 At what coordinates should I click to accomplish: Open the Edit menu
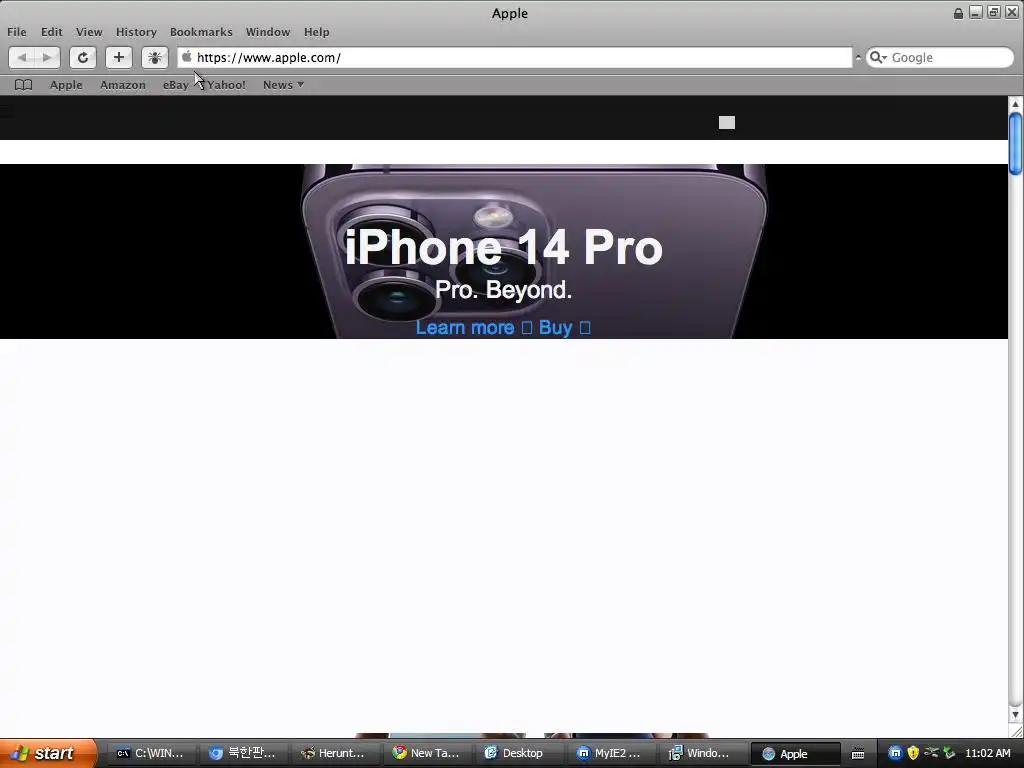pyautogui.click(x=52, y=32)
